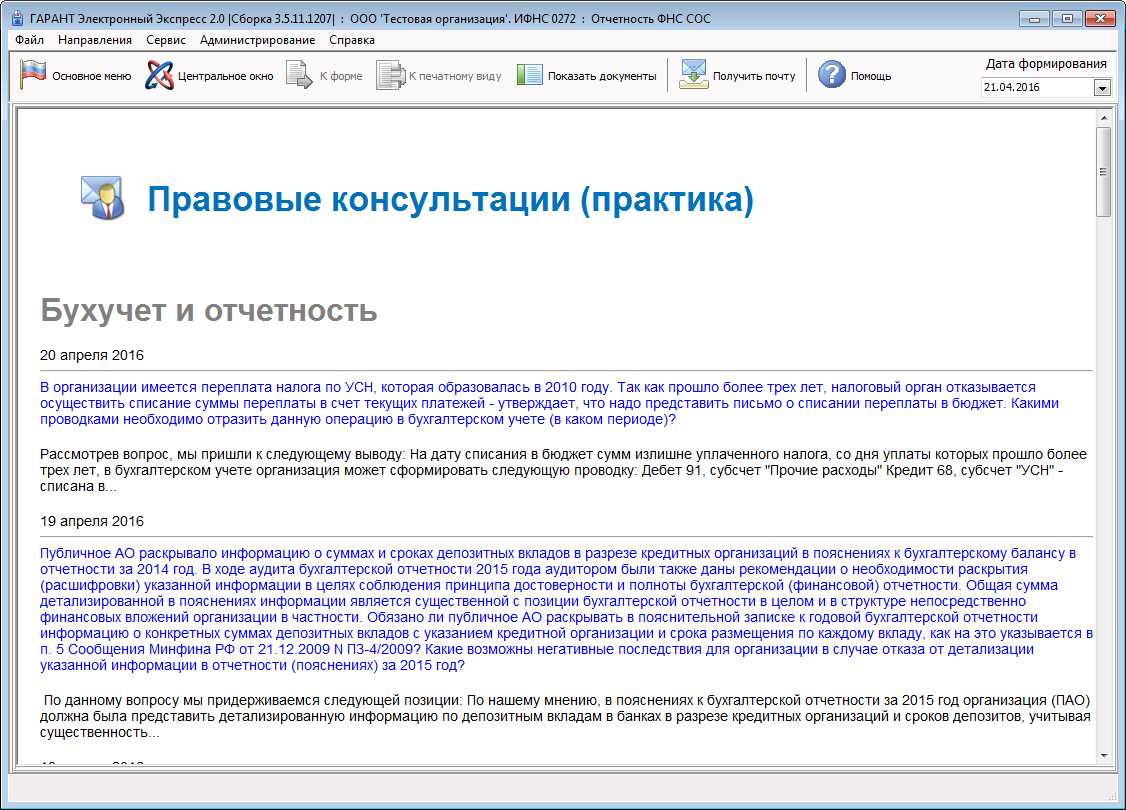This screenshot has width=1126, height=810.
Task: Click the Получить почту mail icon
Action: (x=694, y=75)
